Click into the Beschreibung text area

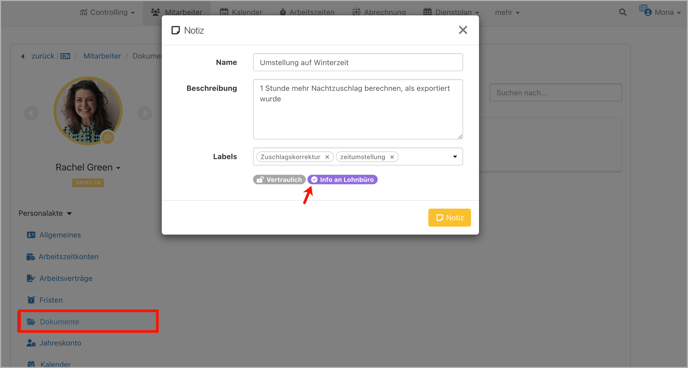[x=358, y=109]
